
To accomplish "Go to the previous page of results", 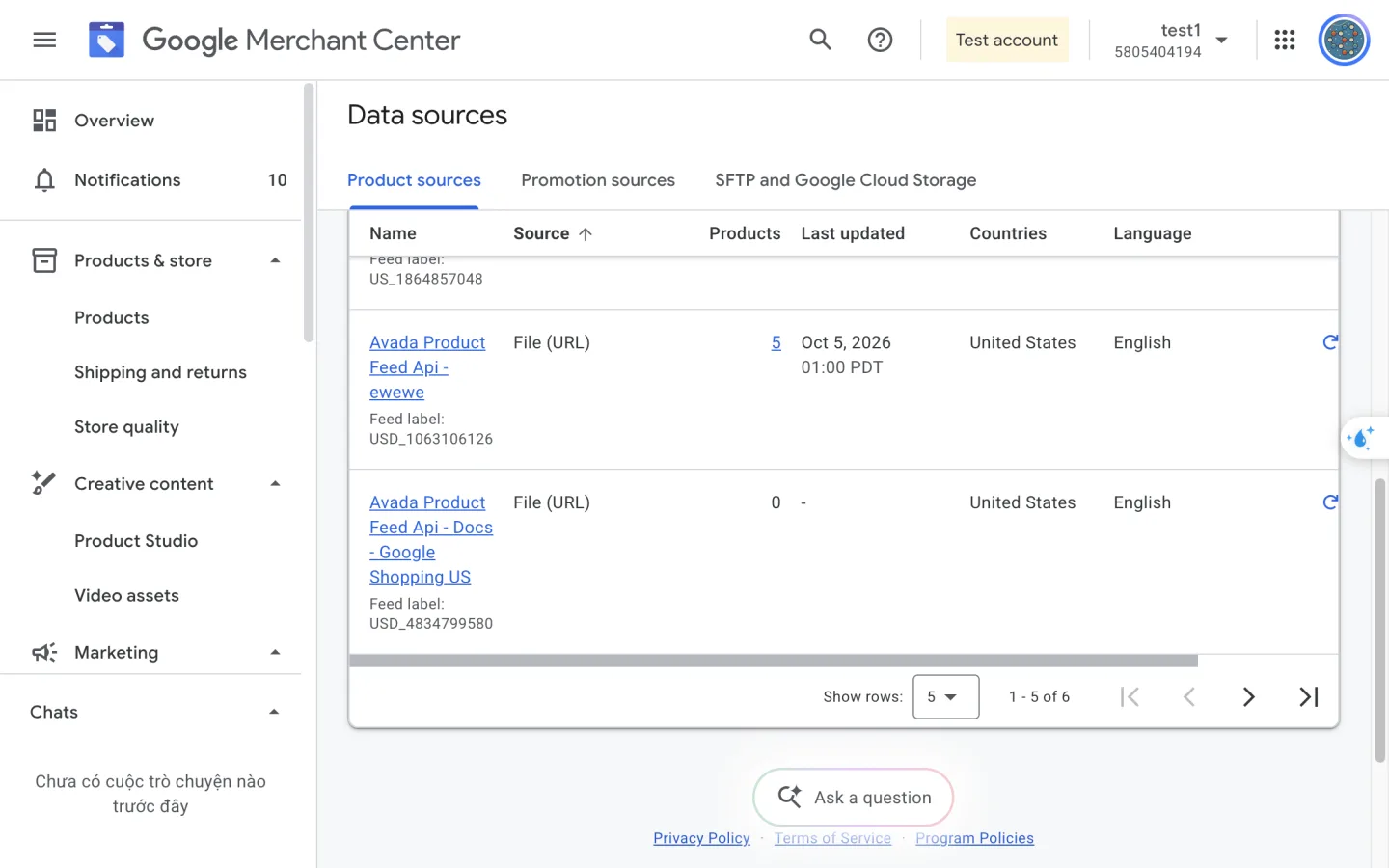I will coord(1188,696).
